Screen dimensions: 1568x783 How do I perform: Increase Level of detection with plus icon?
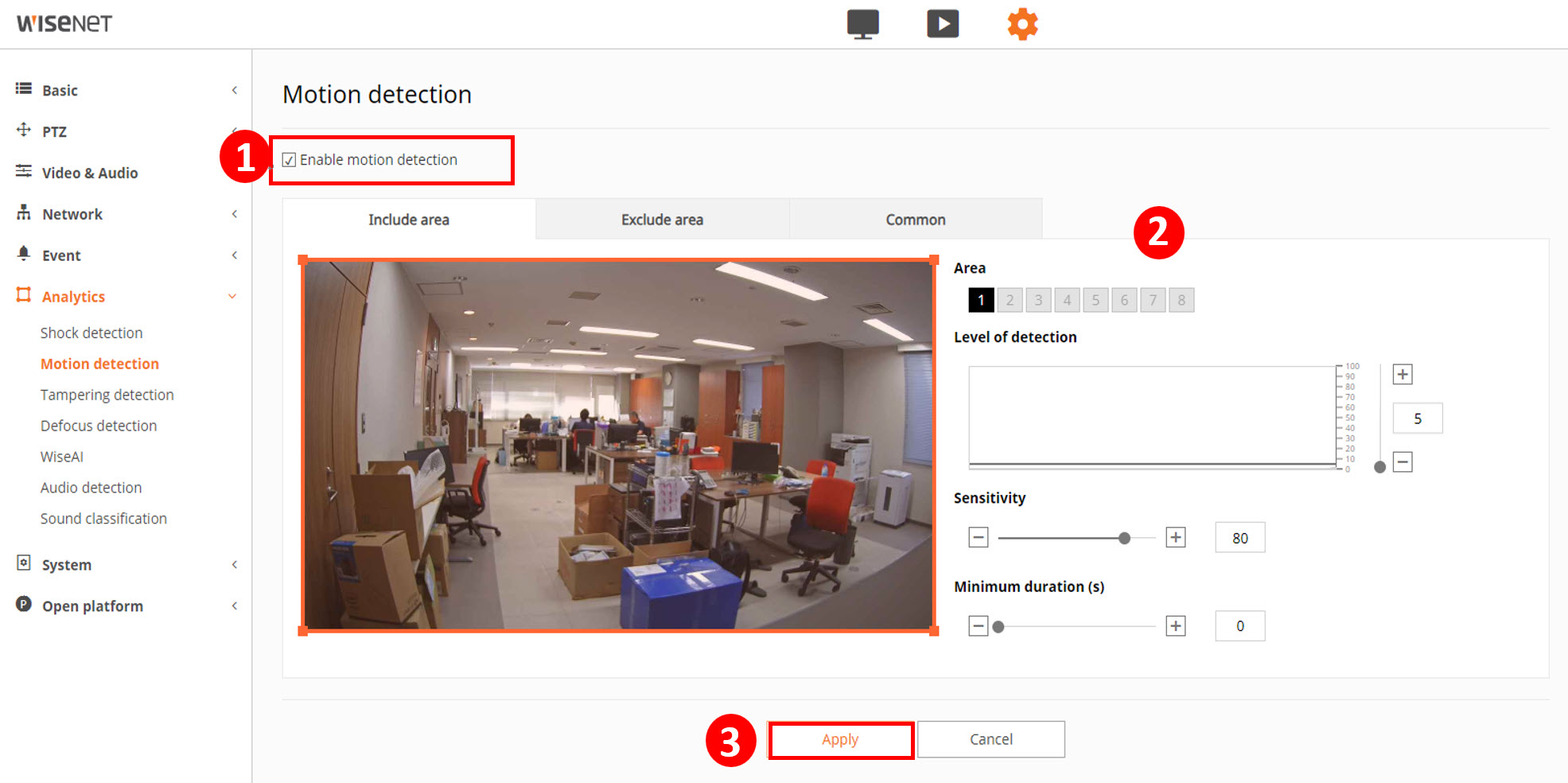click(1403, 375)
